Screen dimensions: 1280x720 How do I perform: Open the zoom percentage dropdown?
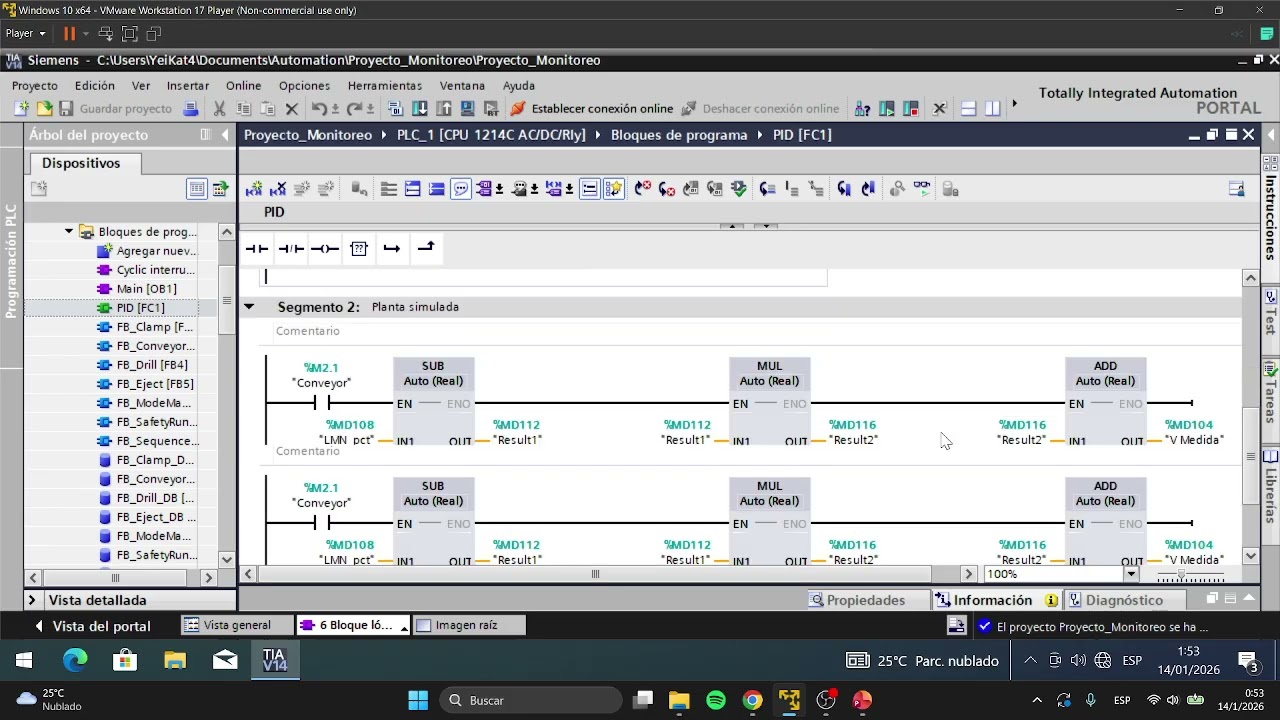1132,574
